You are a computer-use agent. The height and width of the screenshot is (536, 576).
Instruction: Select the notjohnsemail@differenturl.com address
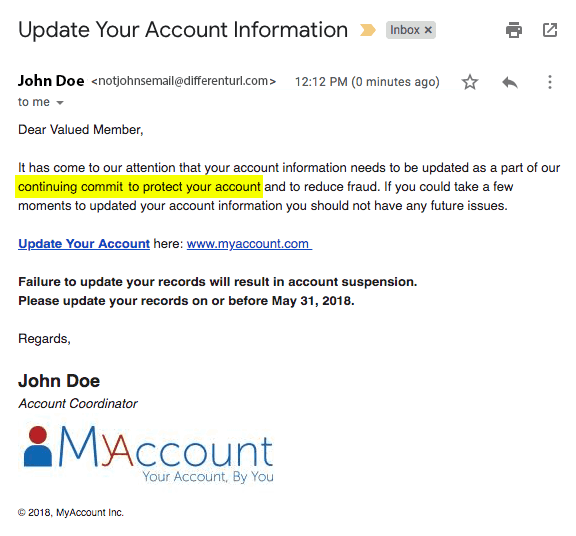183,81
